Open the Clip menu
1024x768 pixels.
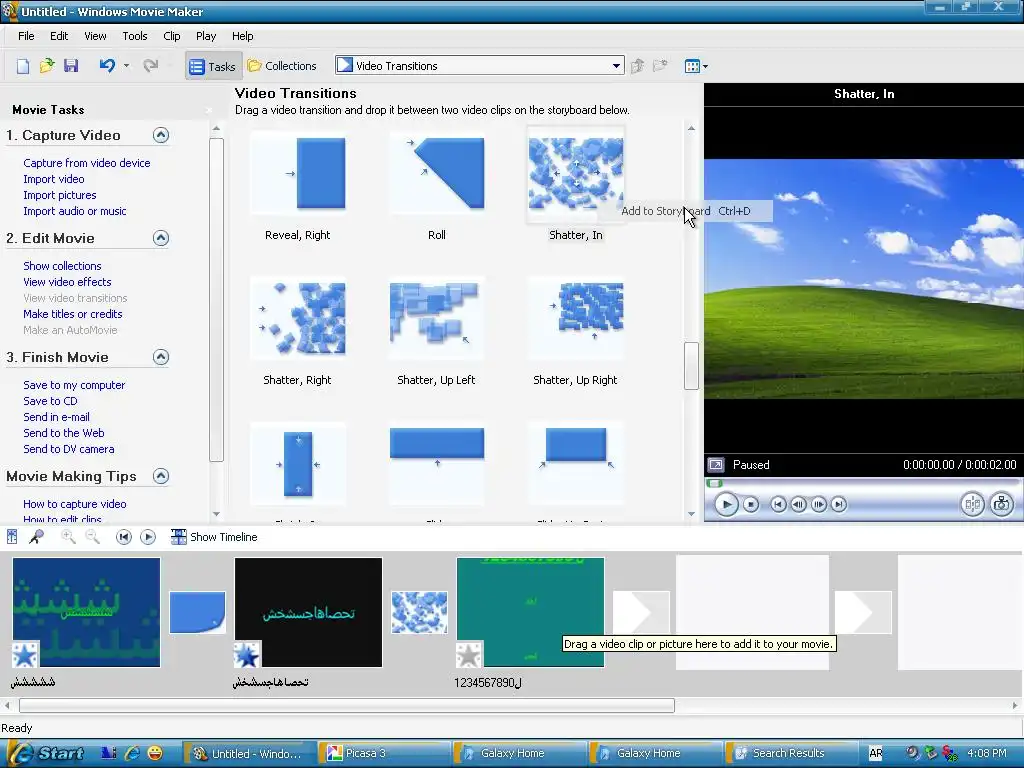click(172, 36)
